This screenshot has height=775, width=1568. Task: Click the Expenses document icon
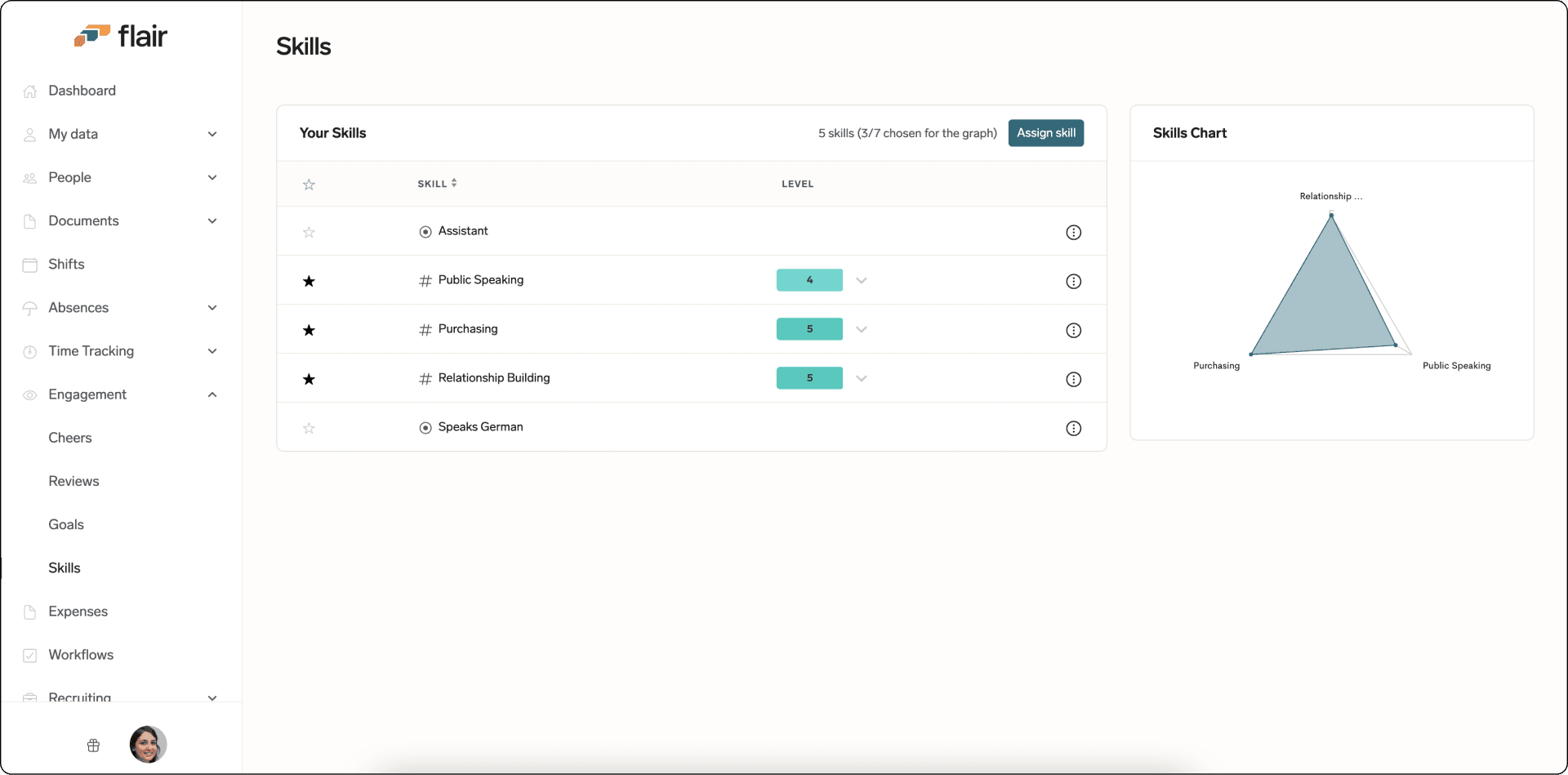tap(30, 612)
